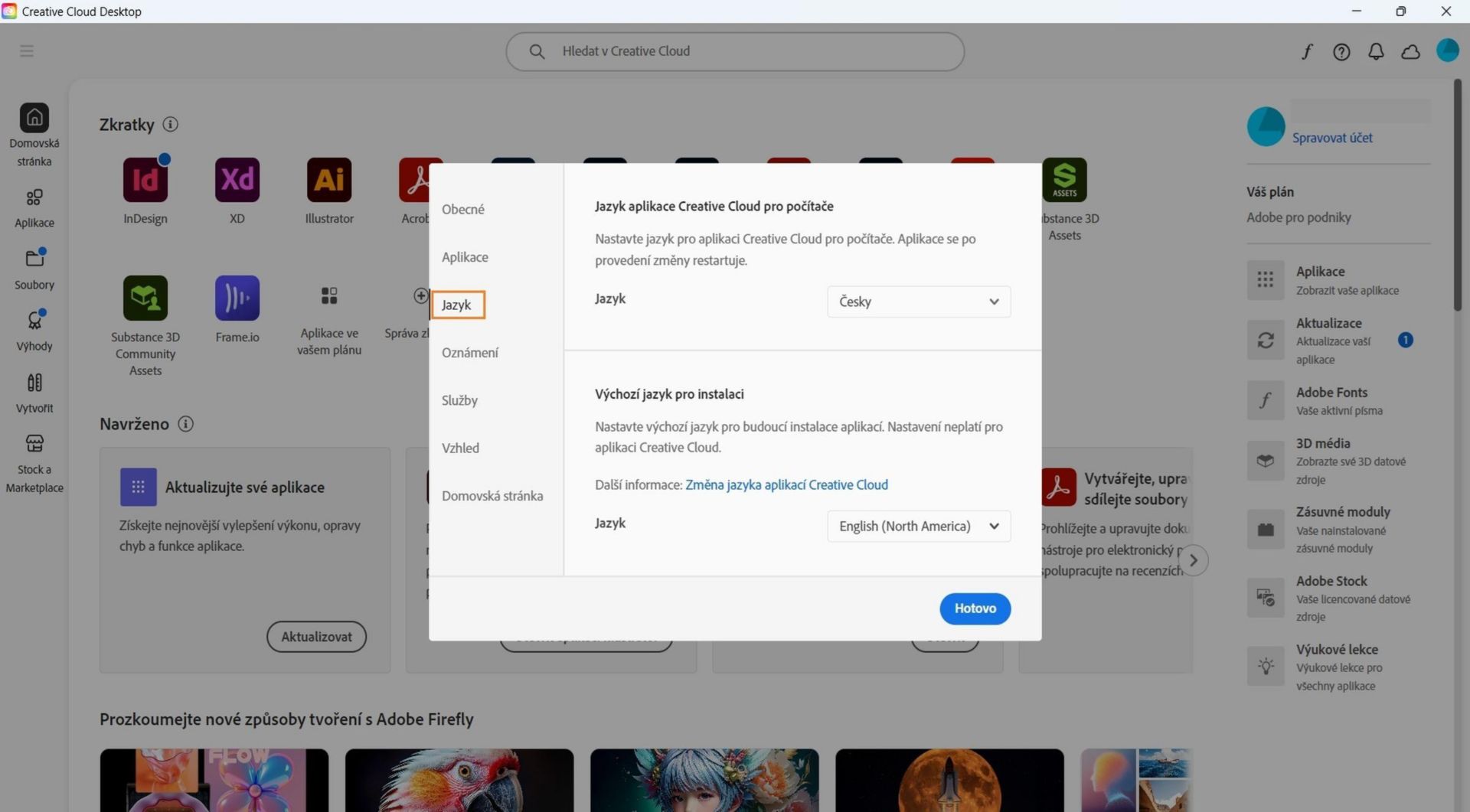Screen dimensions: 1470x812
Task: Open Zásuvné moduly in right panel
Action: 1338,529
